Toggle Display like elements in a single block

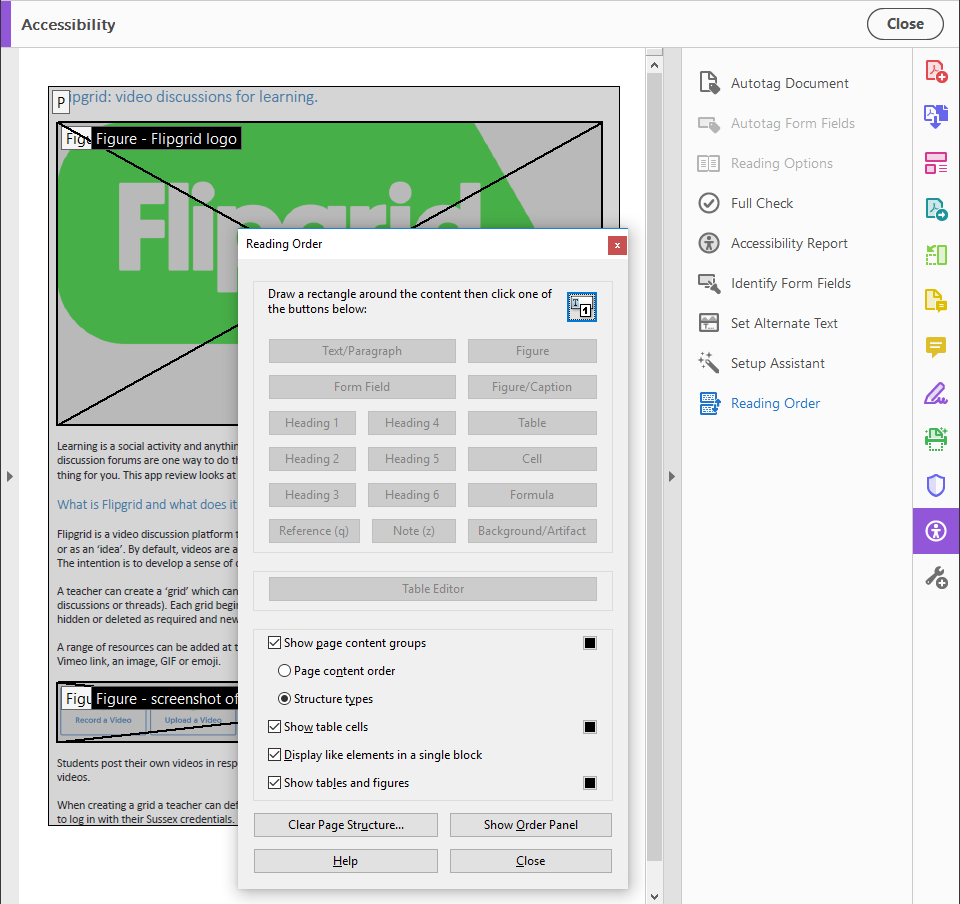[274, 755]
